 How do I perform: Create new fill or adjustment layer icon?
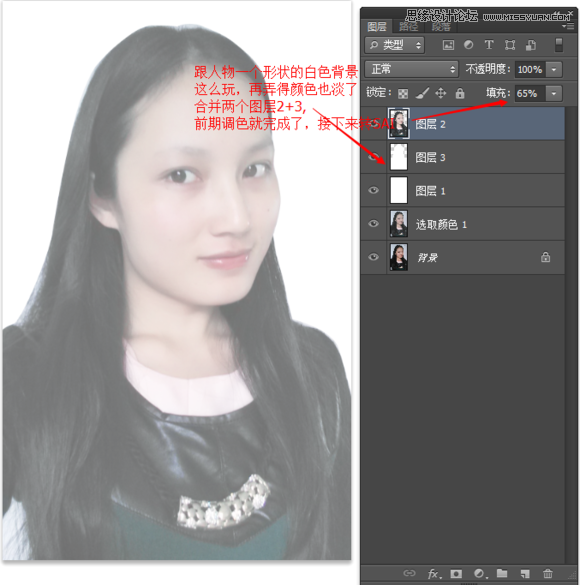(x=480, y=573)
